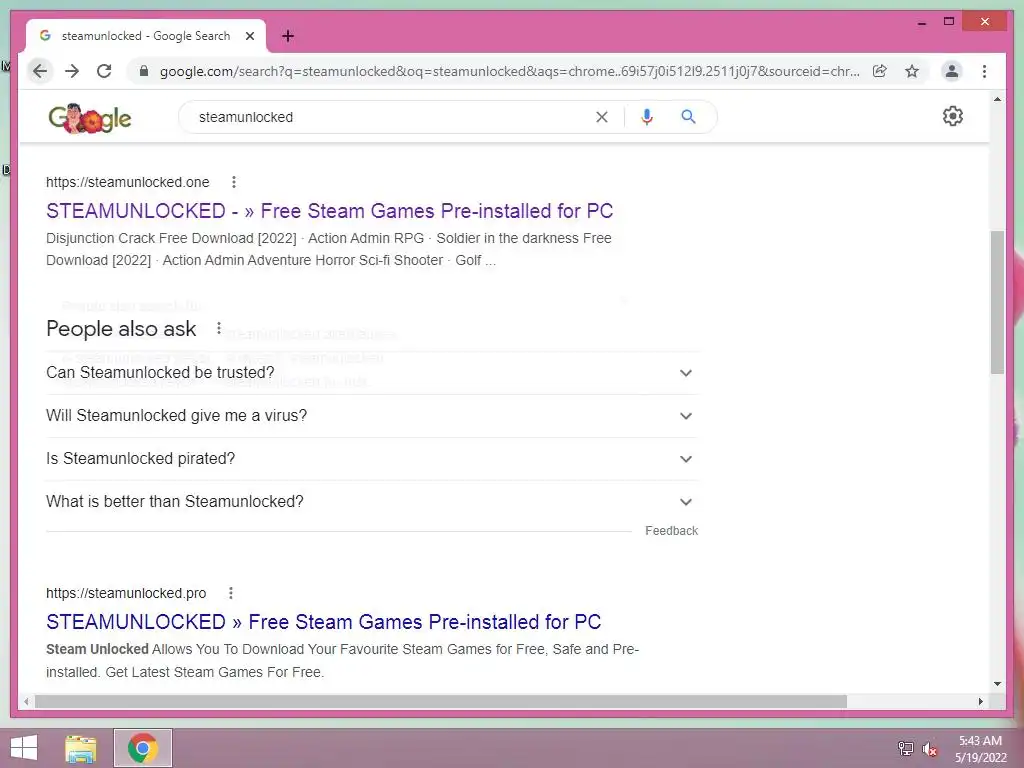Select the steamunlocked - Google Search tab
Viewport: 1024px width, 768px height.
(145, 36)
